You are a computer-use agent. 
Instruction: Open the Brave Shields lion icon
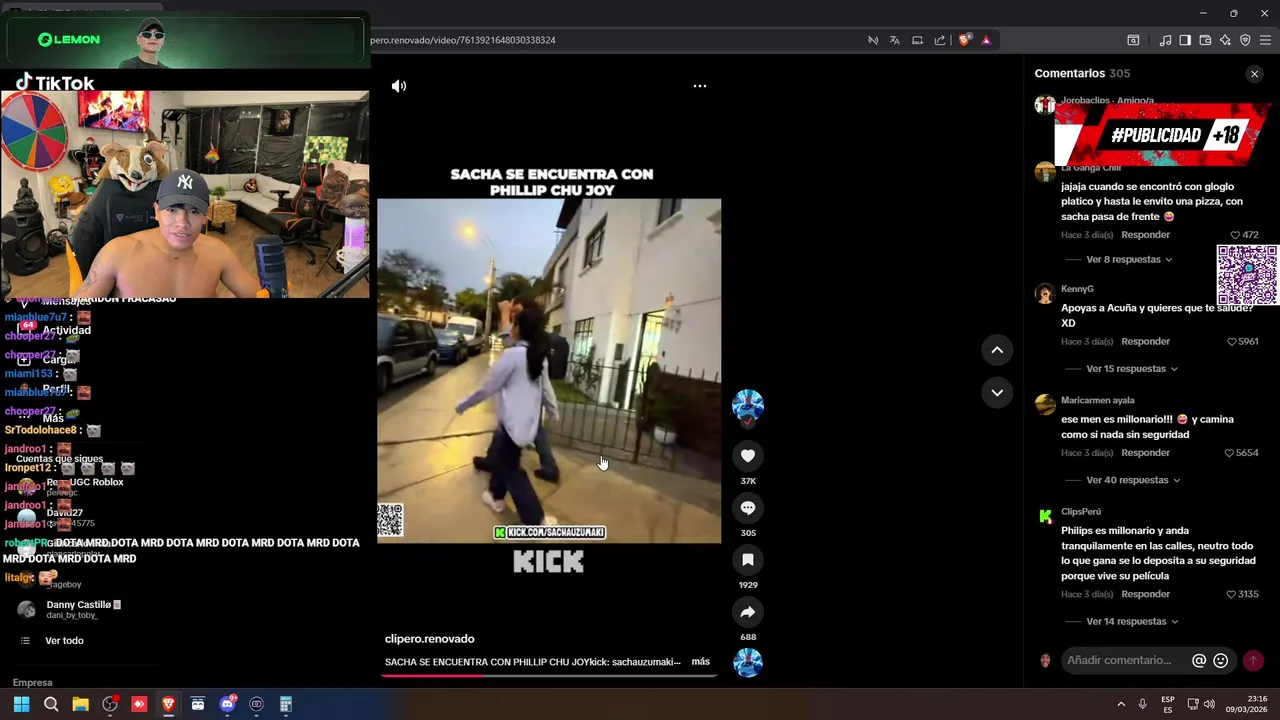[964, 40]
